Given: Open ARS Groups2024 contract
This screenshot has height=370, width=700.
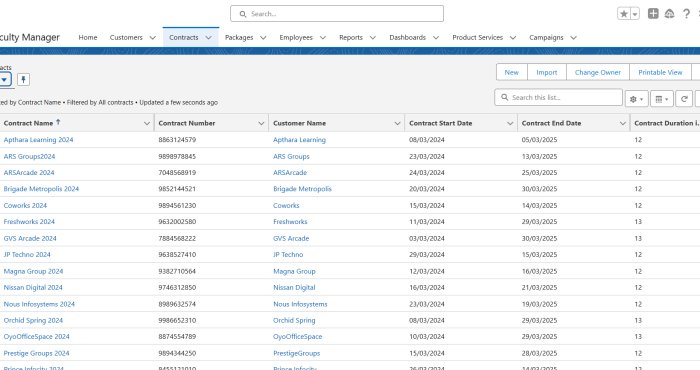Looking at the screenshot, I should pyautogui.click(x=29, y=156).
